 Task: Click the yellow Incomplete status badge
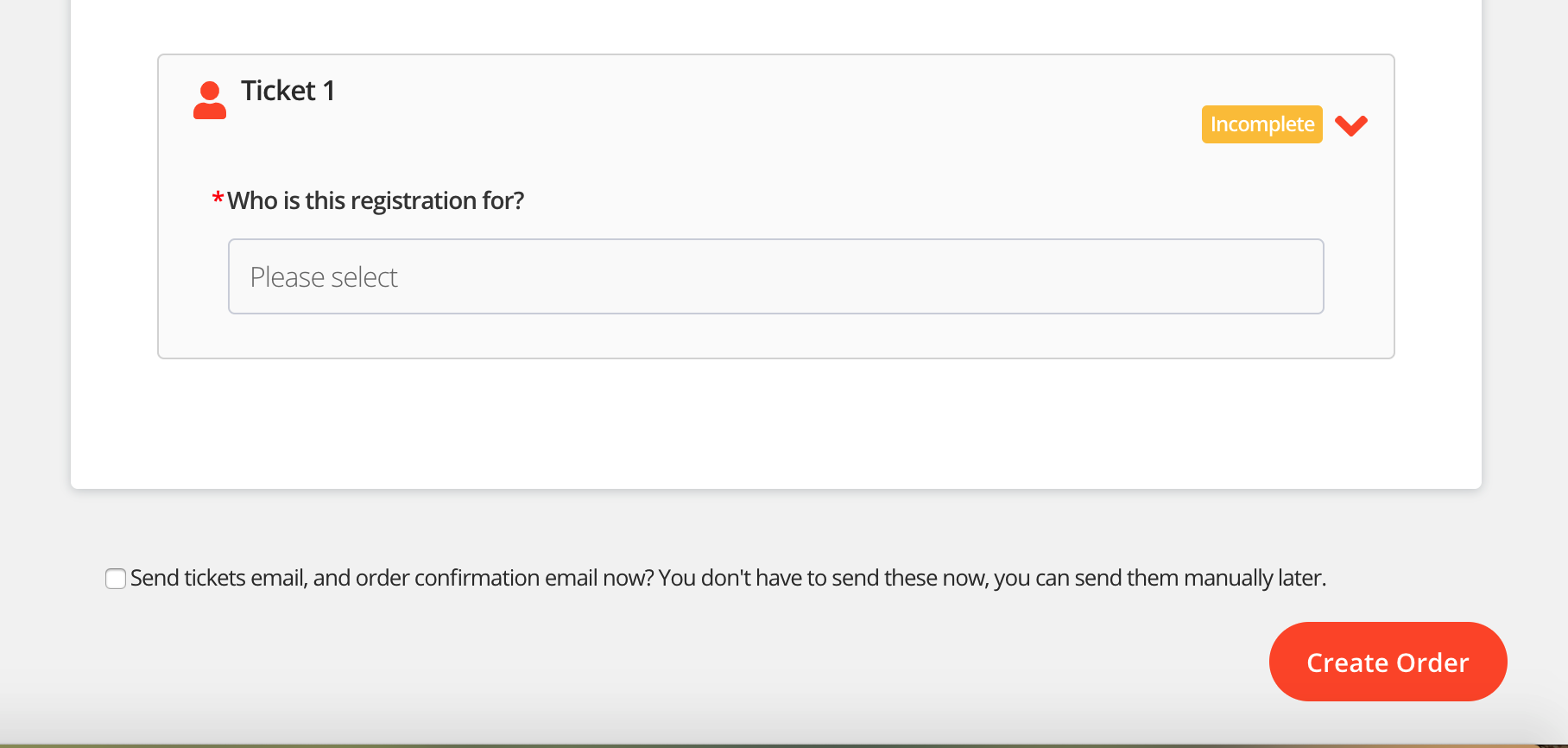click(x=1261, y=124)
